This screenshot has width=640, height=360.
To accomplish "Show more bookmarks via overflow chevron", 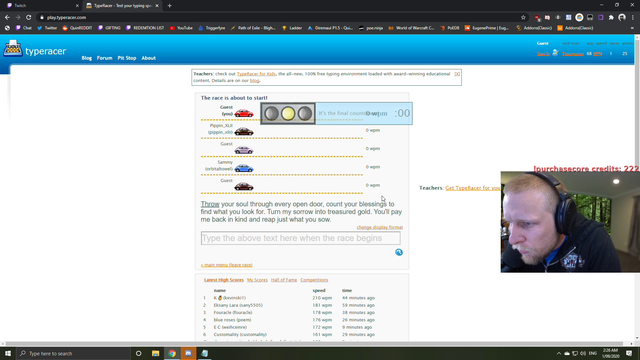I will [x=632, y=28].
